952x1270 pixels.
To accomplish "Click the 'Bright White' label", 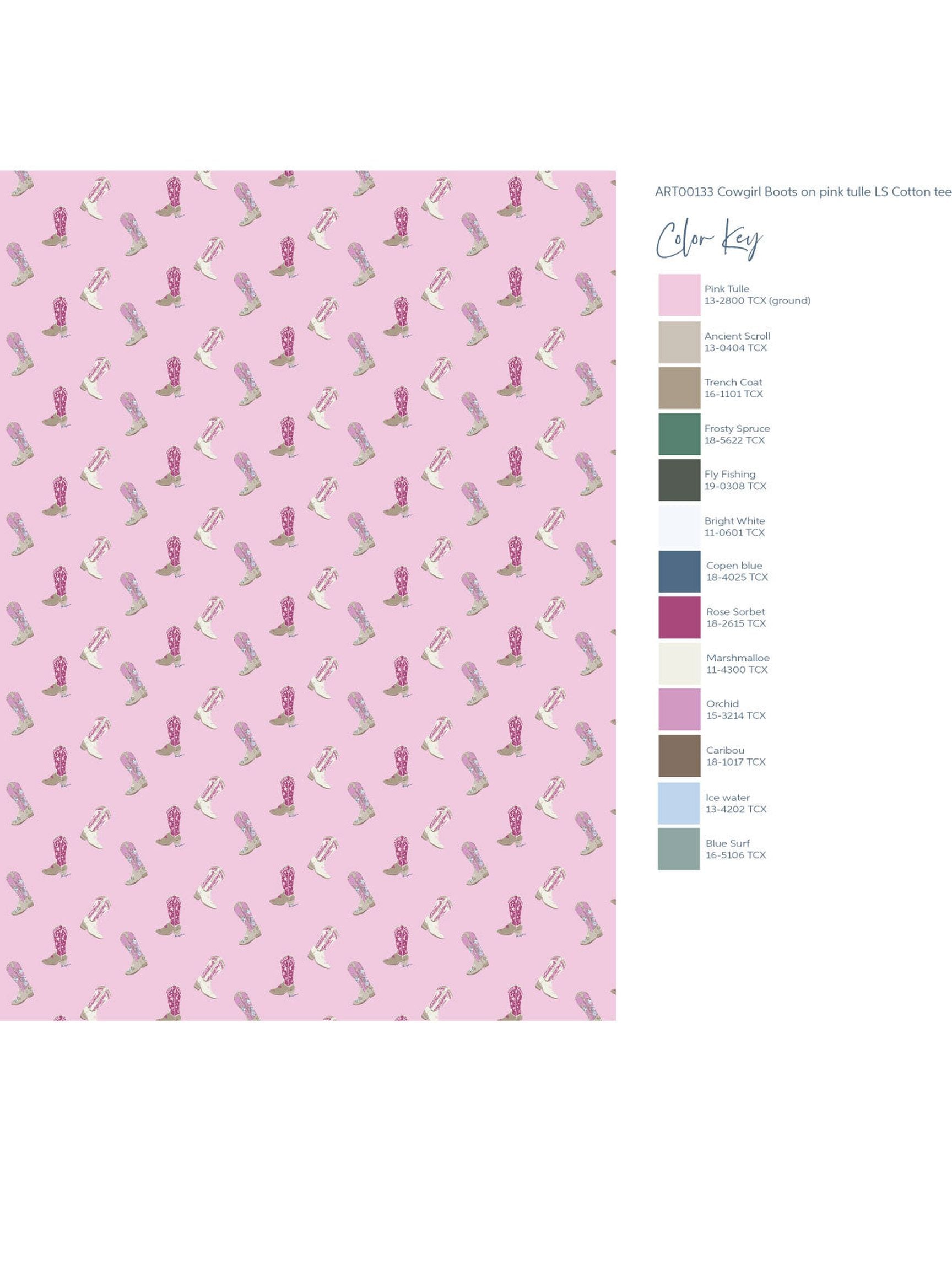I will [x=734, y=521].
